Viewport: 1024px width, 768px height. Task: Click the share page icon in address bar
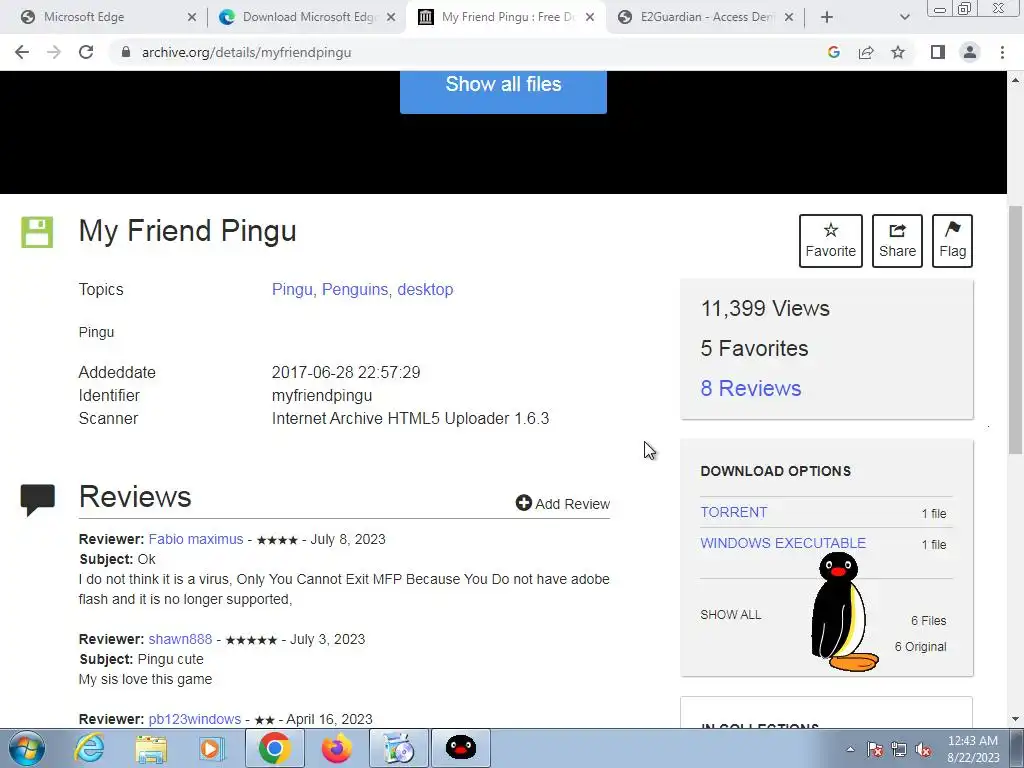(866, 52)
